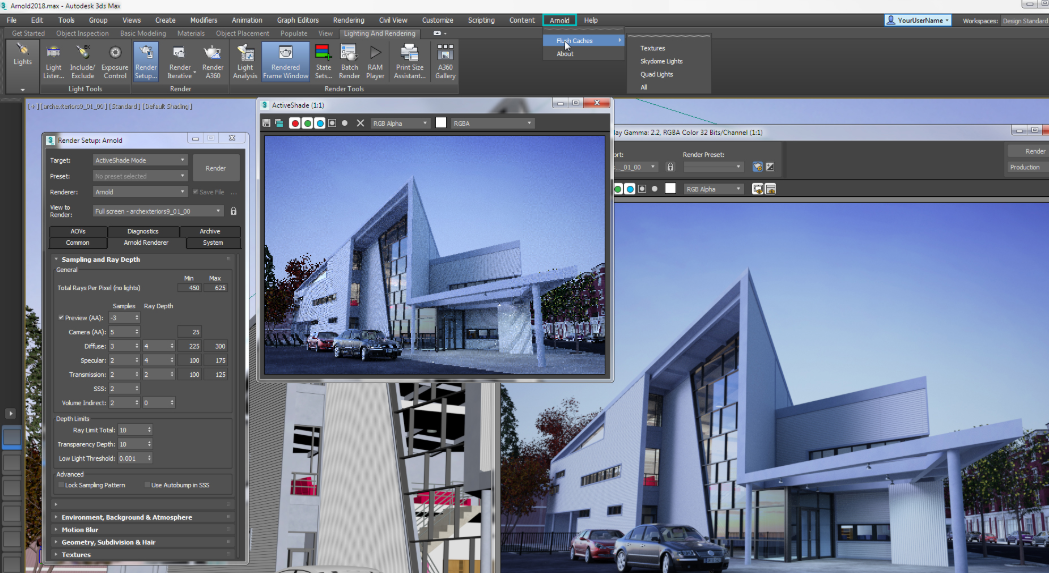Viewport: 1049px width, 573px height.
Task: Click the YourUserName account button
Action: click(918, 20)
